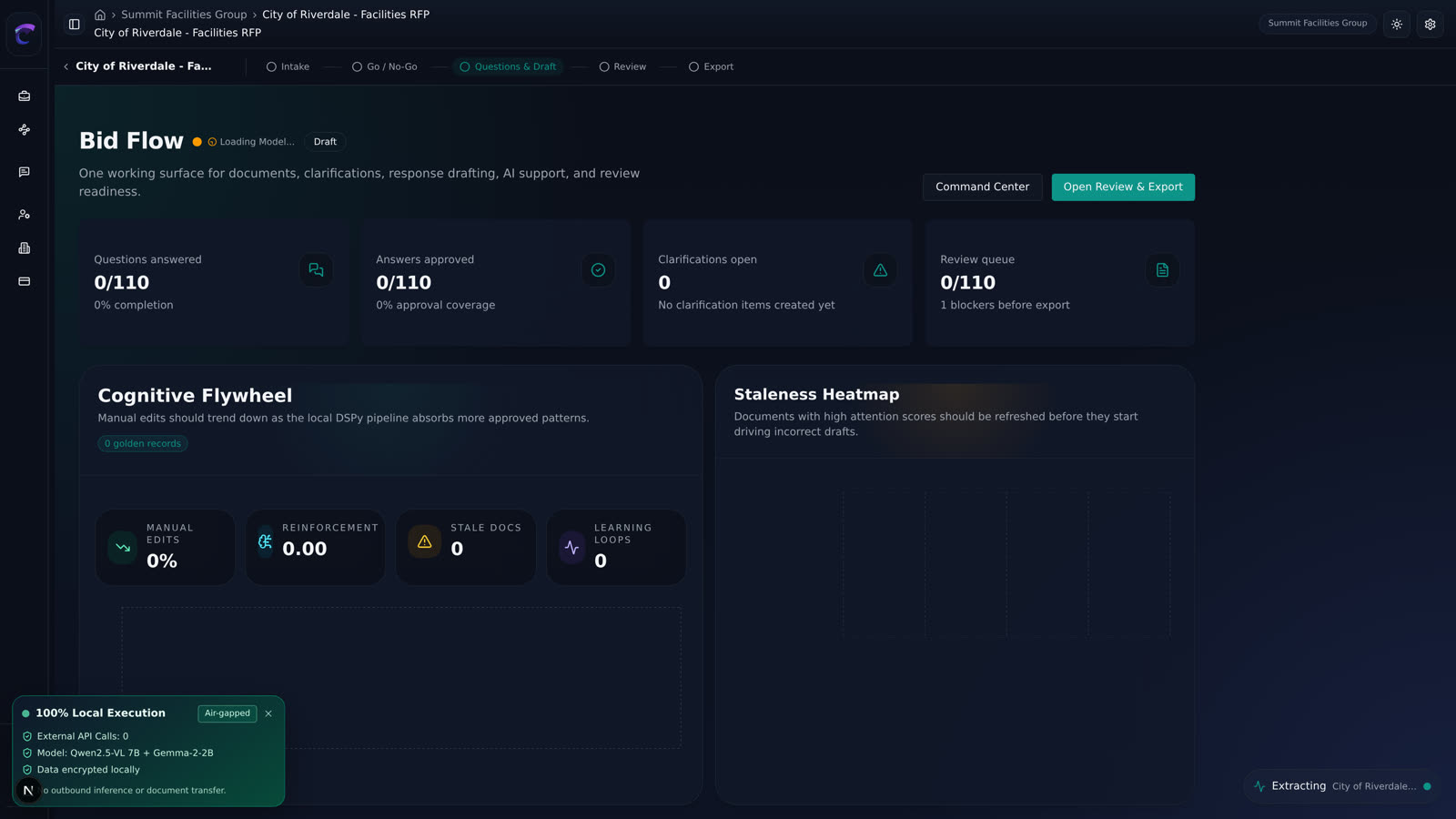Select the Intake step

(288, 66)
